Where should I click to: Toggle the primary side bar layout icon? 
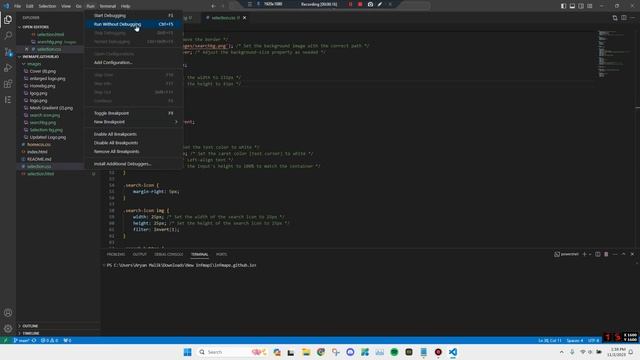point(563,6)
